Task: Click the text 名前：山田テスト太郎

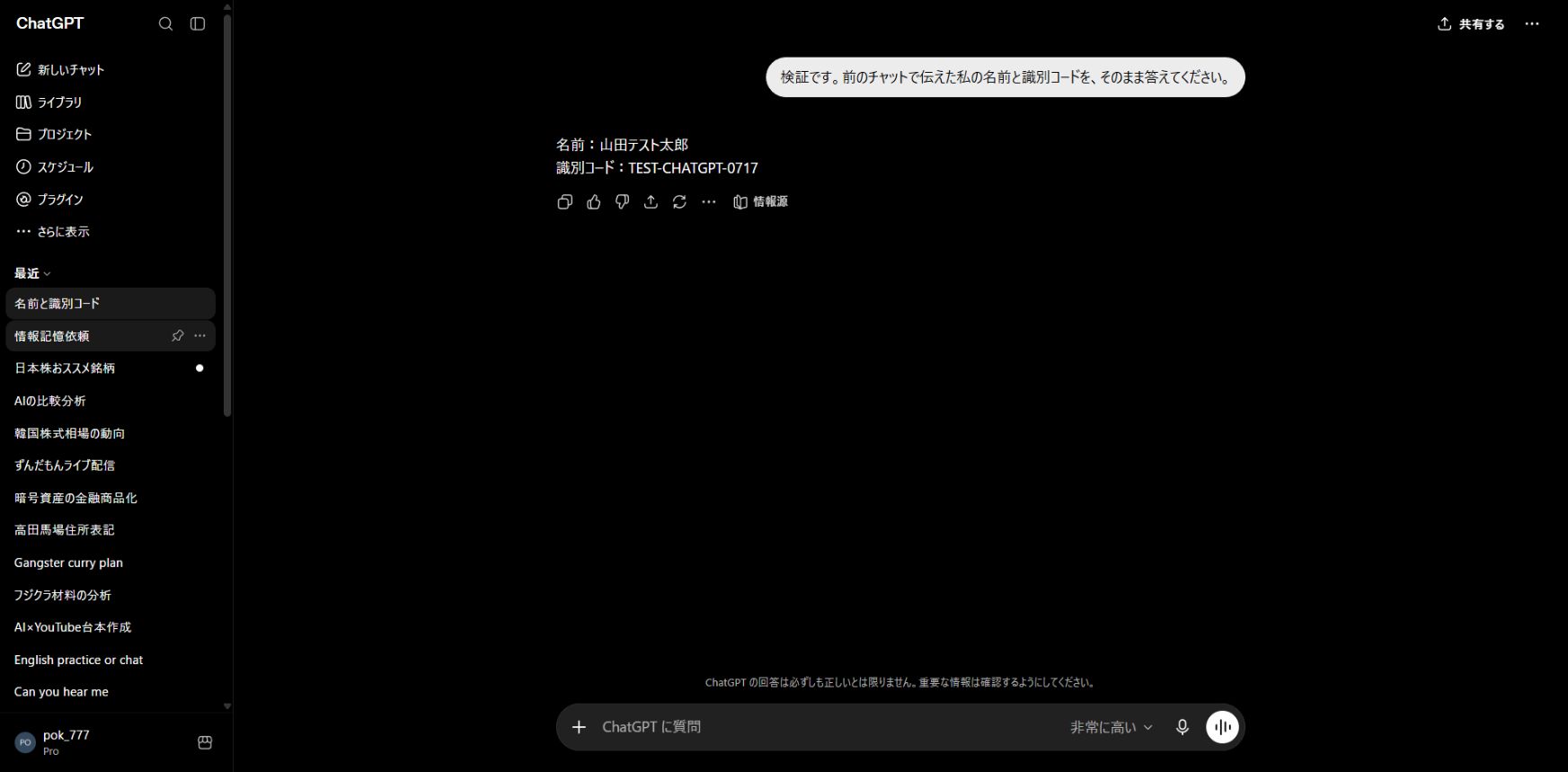Action: click(622, 145)
